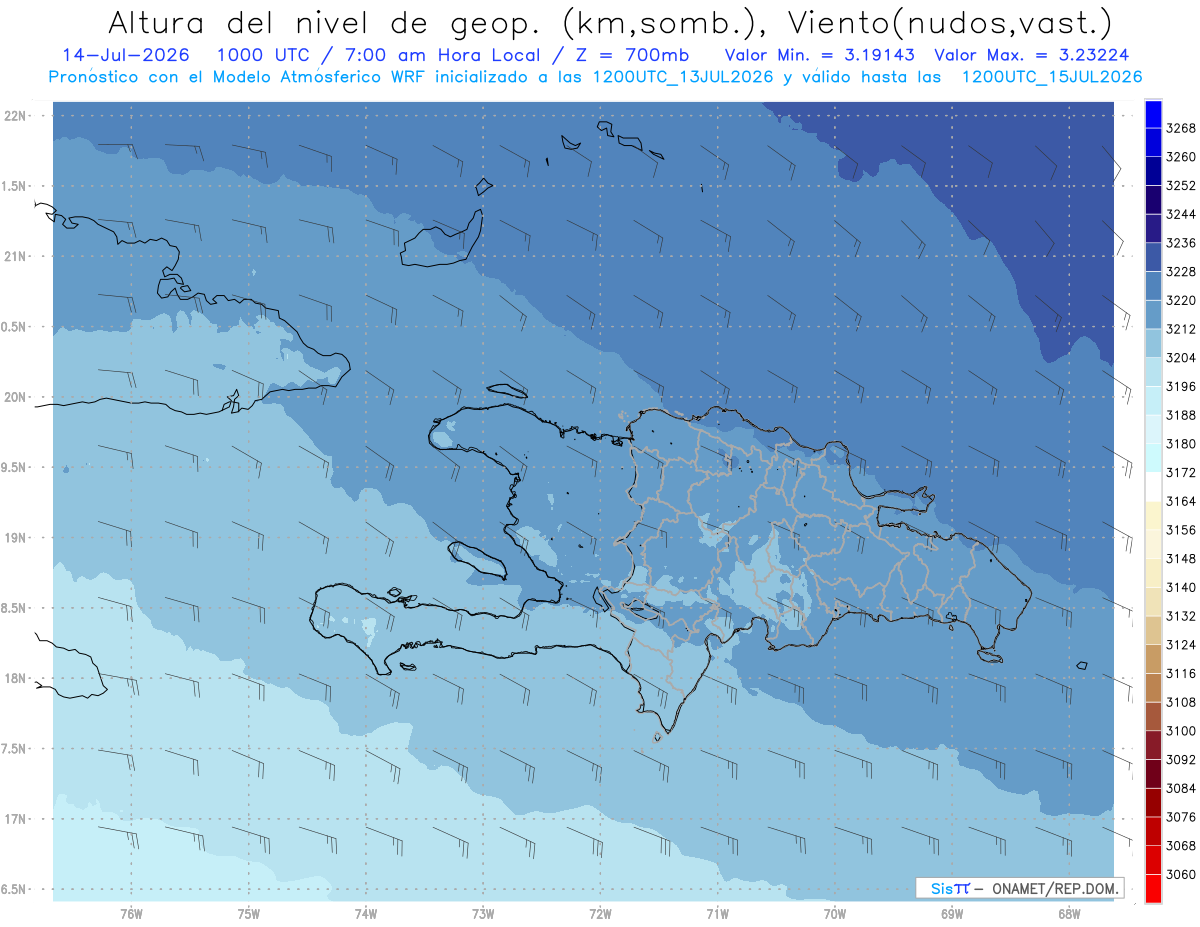This screenshot has width=1200, height=927.
Task: Click the colorbar label "3236"
Action: pos(1181,243)
